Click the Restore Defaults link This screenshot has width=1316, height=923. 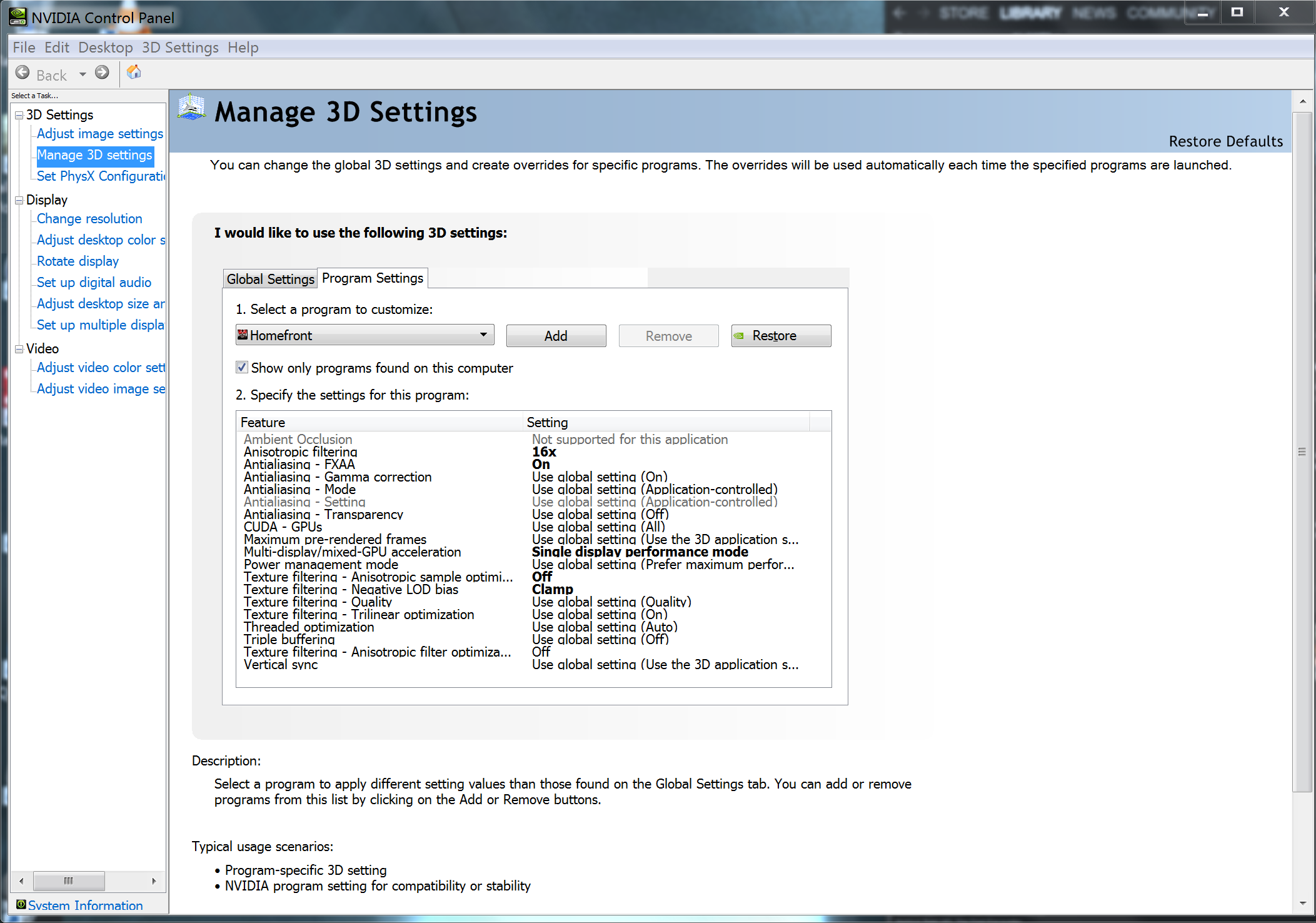point(1225,141)
